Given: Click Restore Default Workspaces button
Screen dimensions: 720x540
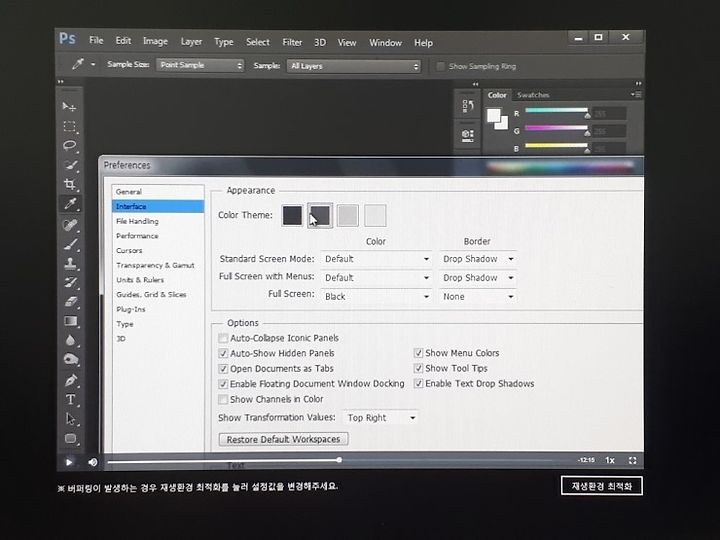Looking at the screenshot, I should [x=283, y=439].
